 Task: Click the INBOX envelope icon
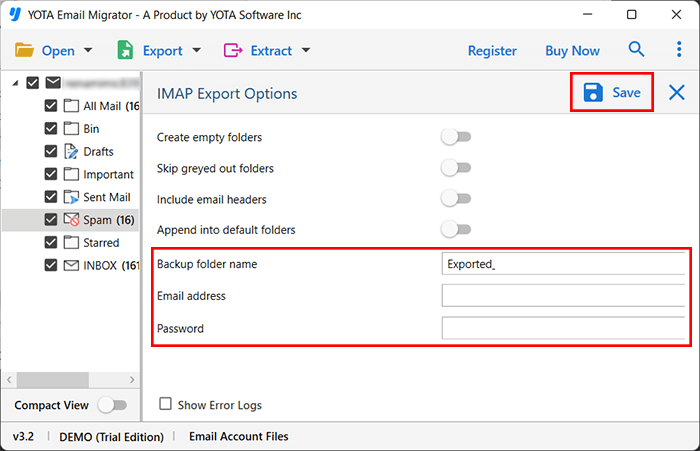[72, 266]
